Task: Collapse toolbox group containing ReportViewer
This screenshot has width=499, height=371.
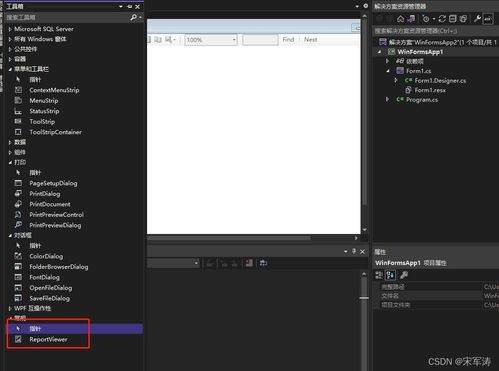Action: 10,318
